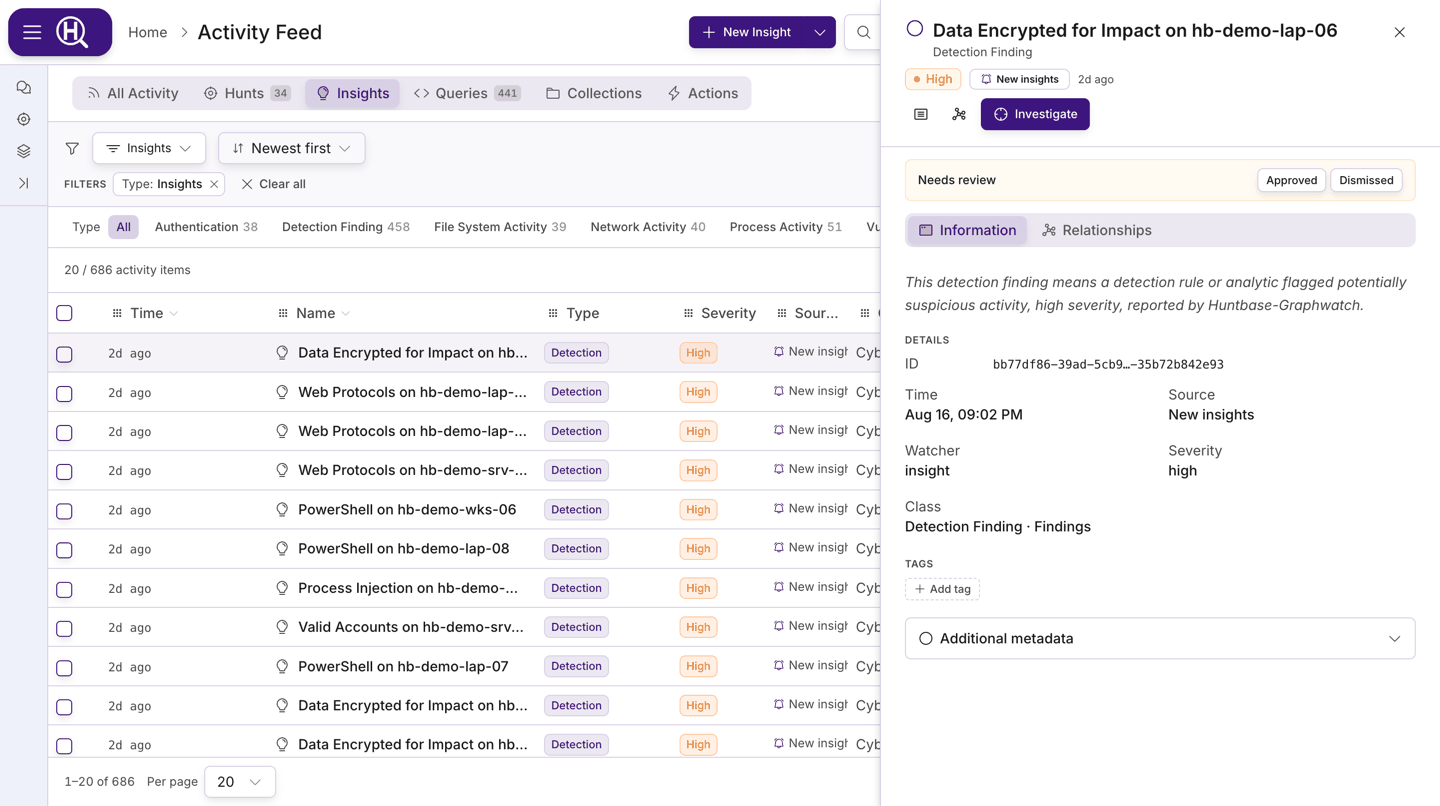Open the New Insight dropdown arrow
This screenshot has height=806, width=1440.
[x=820, y=32]
